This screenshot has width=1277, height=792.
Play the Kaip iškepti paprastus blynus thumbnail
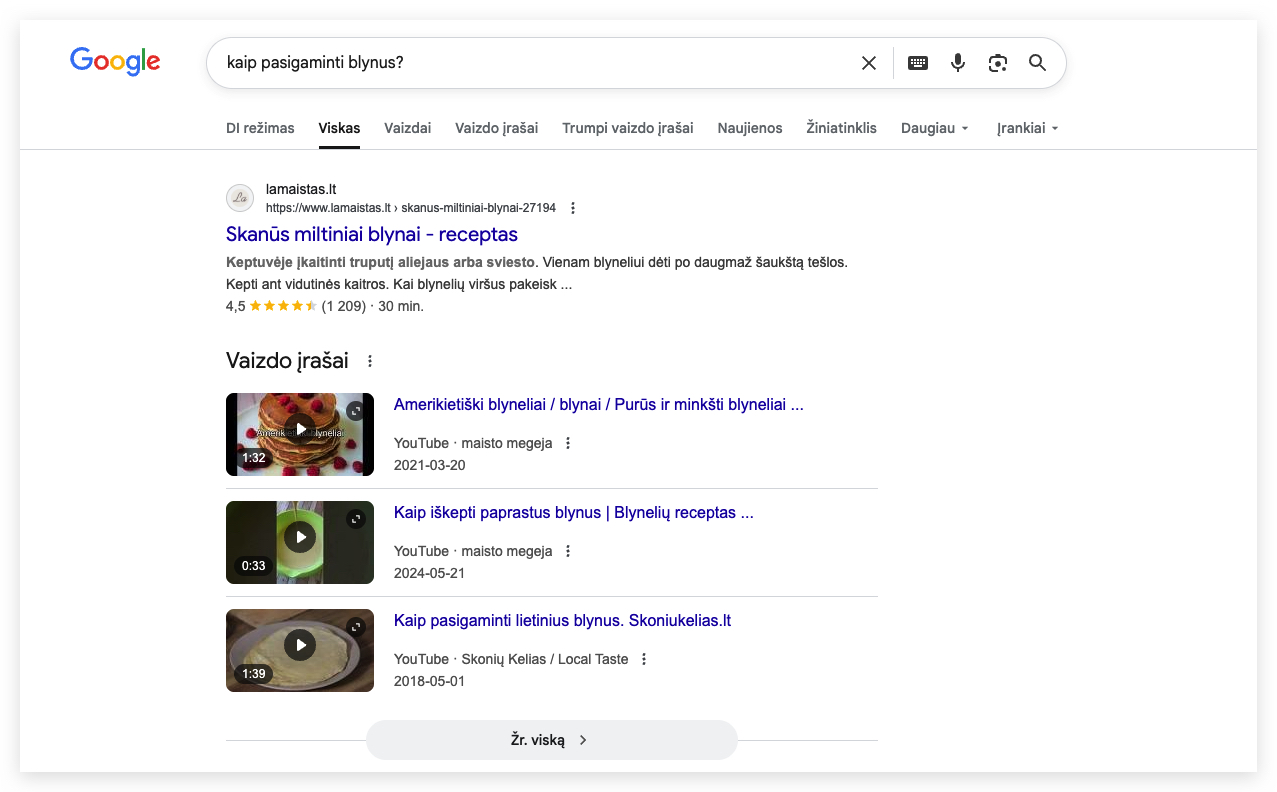pos(300,538)
